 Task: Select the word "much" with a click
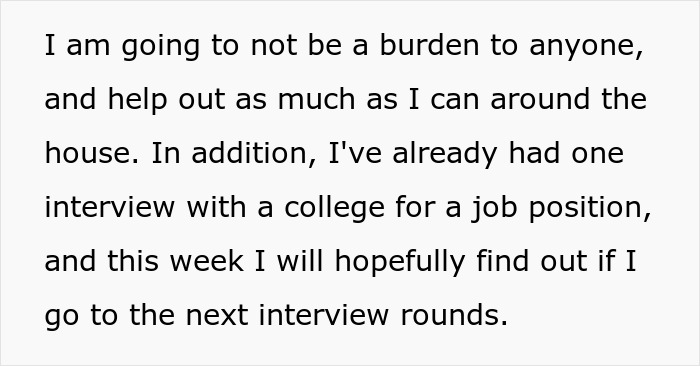tap(317, 99)
